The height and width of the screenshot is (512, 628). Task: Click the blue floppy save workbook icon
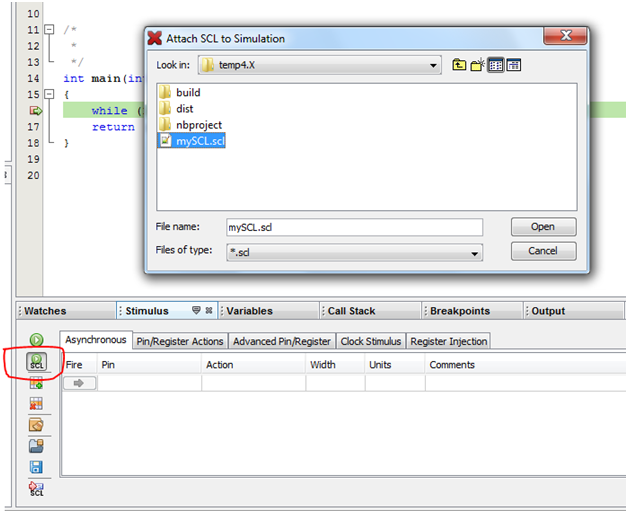point(36,467)
